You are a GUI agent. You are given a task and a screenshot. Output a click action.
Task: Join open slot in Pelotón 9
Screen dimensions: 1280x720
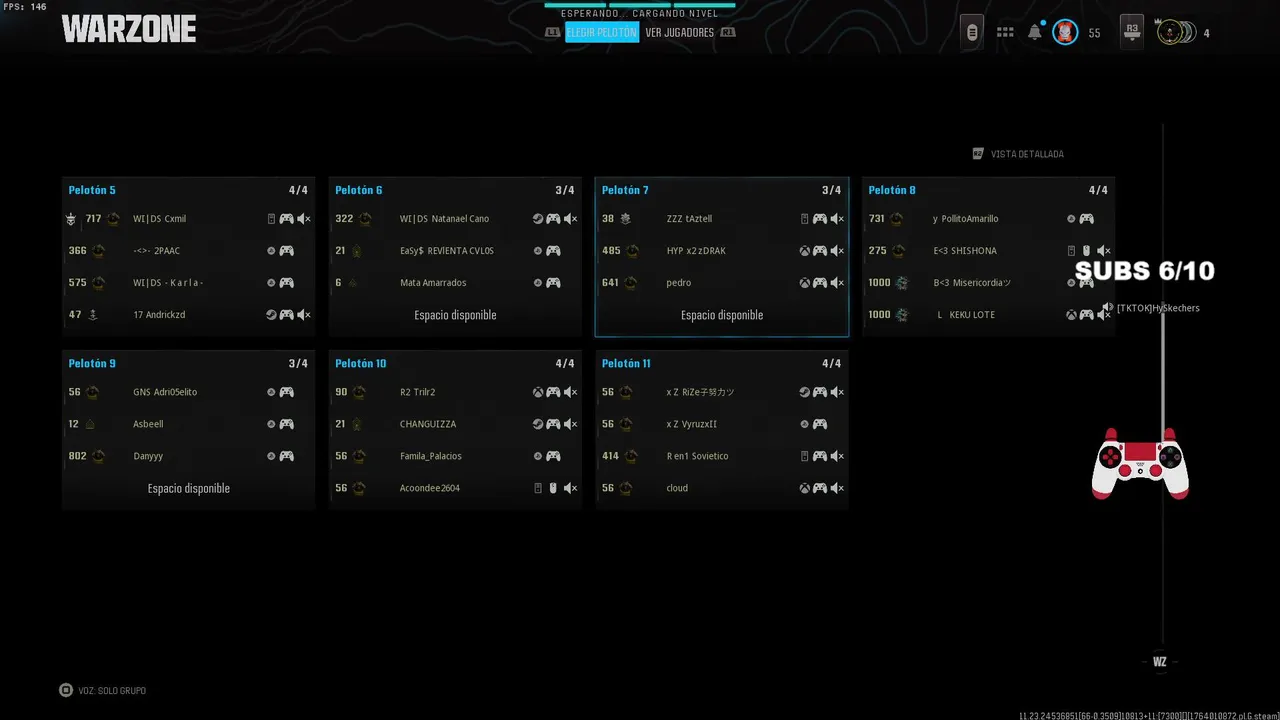[189, 488]
